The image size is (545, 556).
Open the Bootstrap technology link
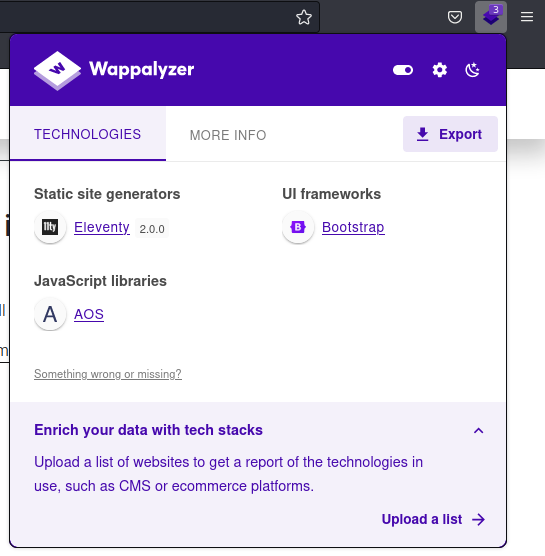coord(353,227)
